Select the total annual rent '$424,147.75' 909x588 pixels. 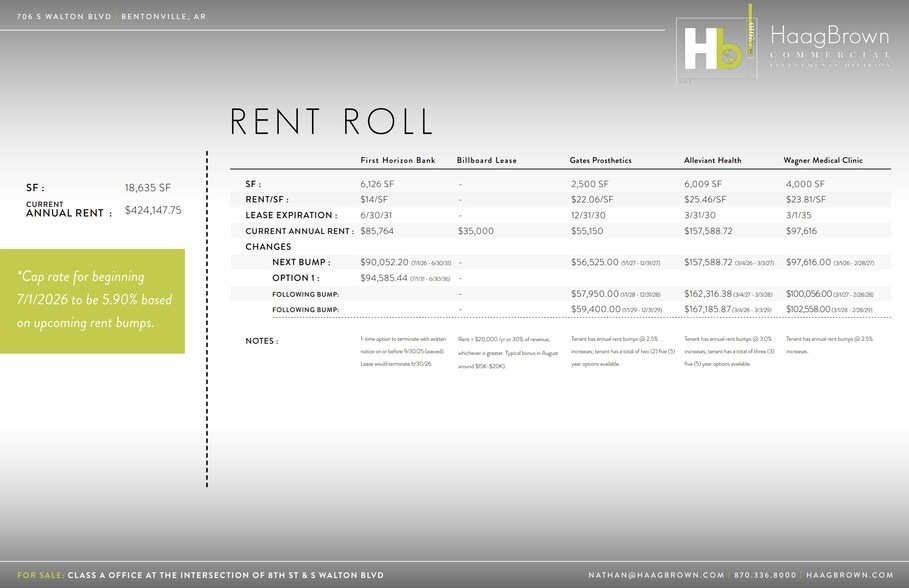(x=153, y=210)
